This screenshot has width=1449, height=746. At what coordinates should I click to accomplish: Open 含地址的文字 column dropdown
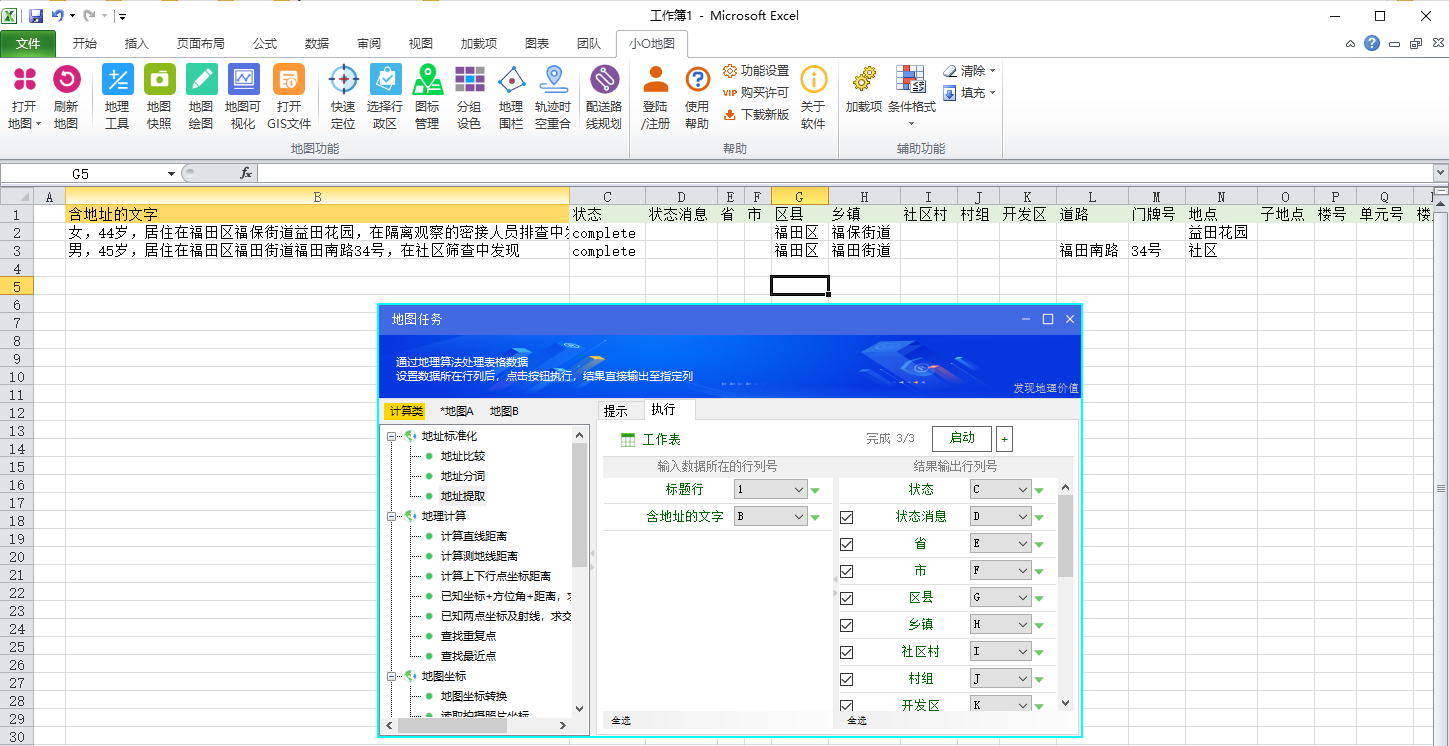tap(770, 517)
